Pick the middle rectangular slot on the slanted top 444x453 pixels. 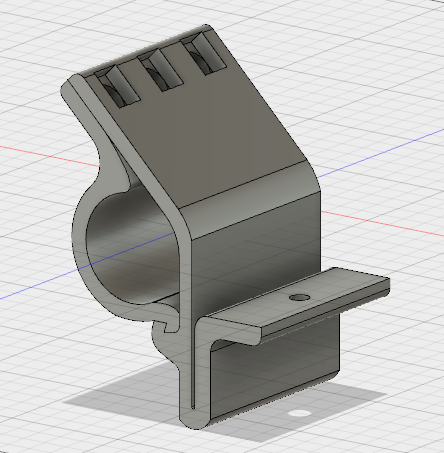(161, 70)
